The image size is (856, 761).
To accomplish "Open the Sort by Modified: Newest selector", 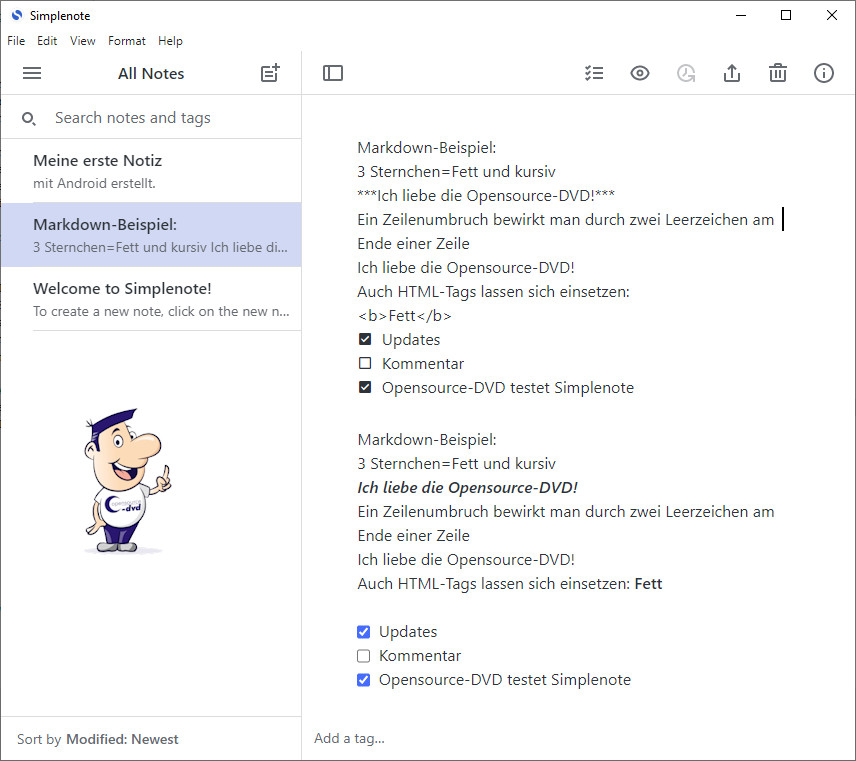I will click(121, 739).
